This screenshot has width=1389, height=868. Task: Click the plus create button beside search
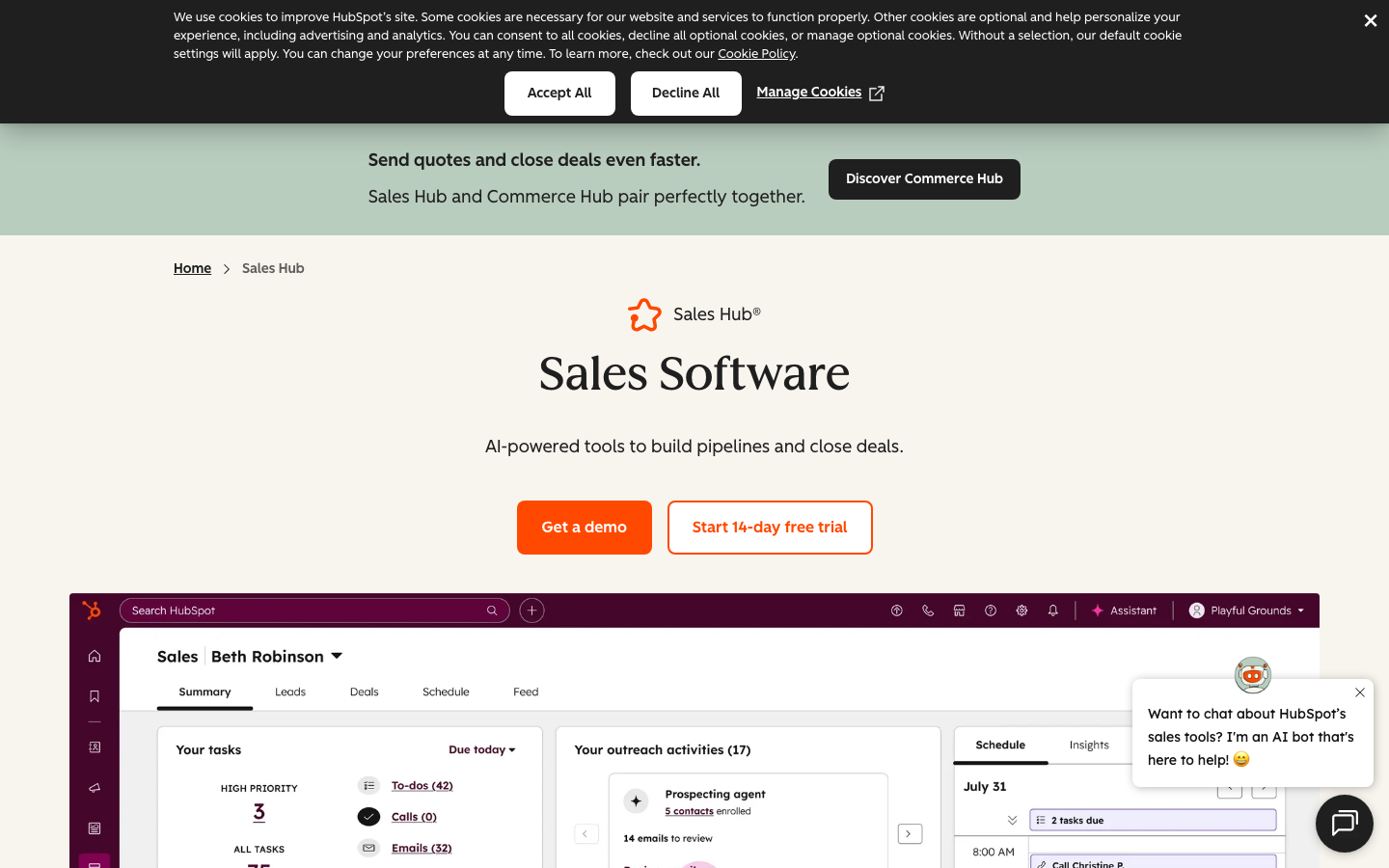point(531,610)
